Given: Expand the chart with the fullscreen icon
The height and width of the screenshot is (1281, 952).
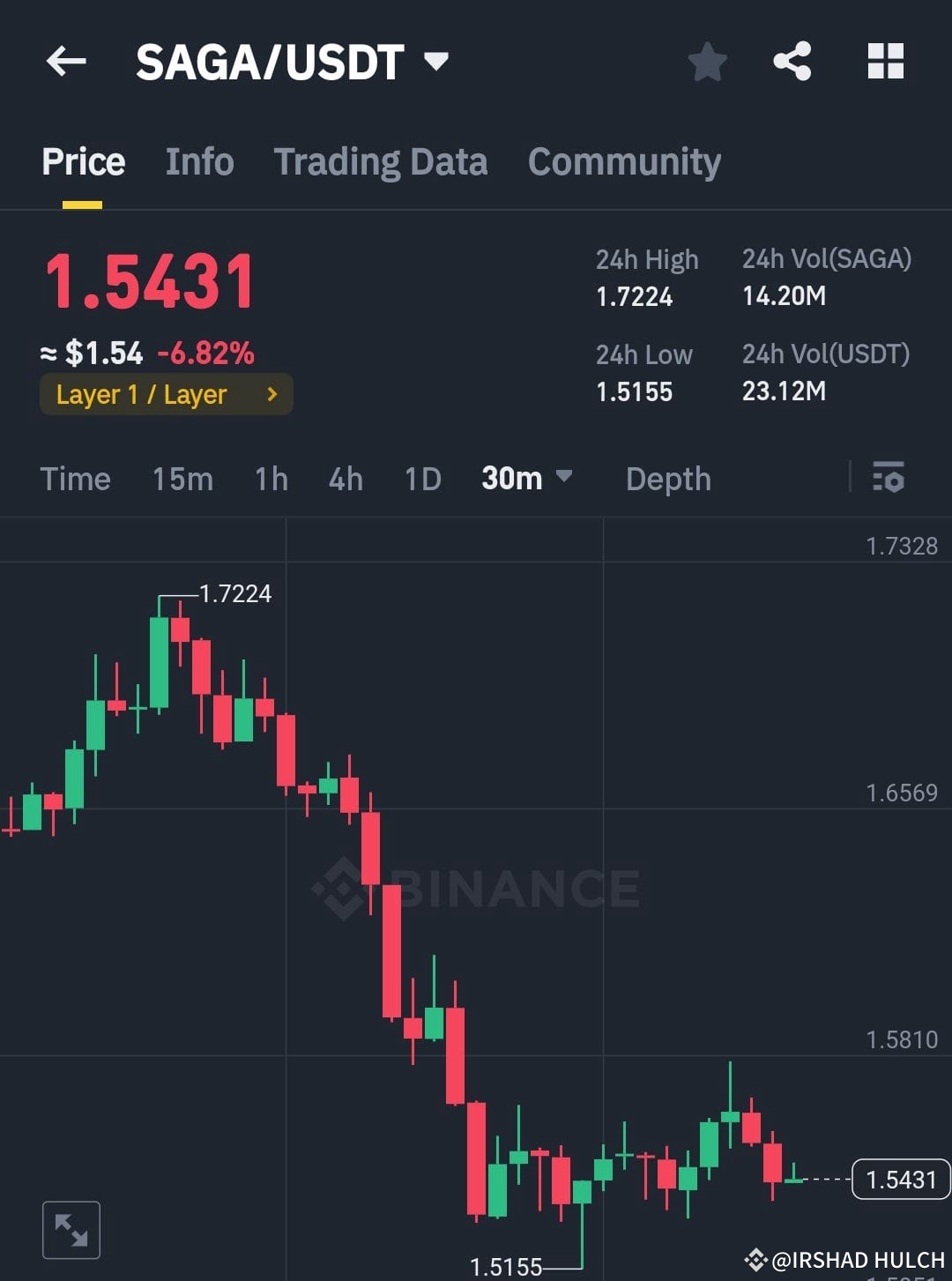Looking at the screenshot, I should tap(71, 1229).
